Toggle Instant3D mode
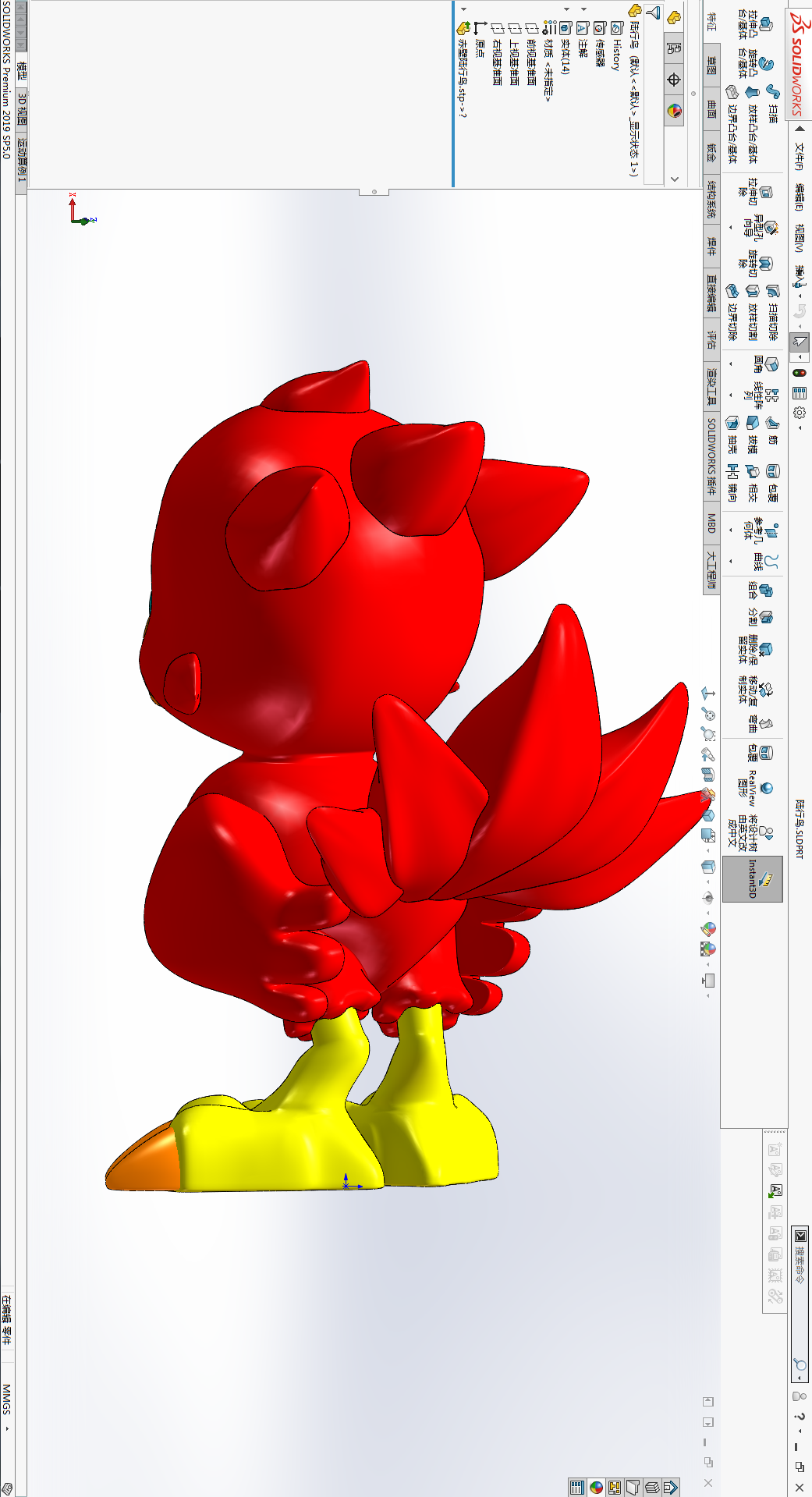The image size is (812, 1497). pos(753,879)
